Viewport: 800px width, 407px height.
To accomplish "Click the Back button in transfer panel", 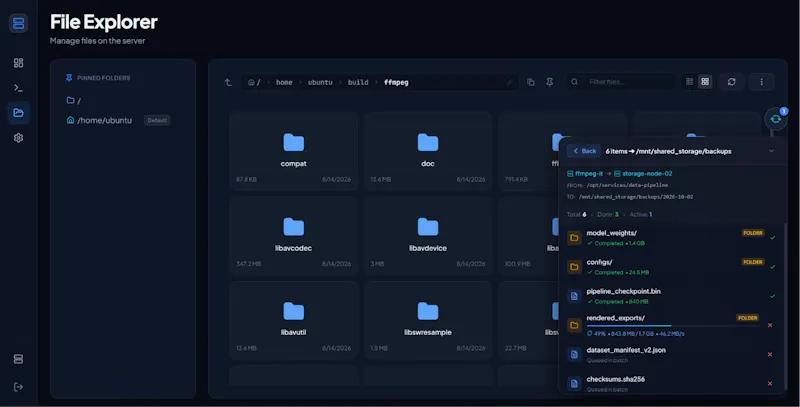I will pos(584,151).
